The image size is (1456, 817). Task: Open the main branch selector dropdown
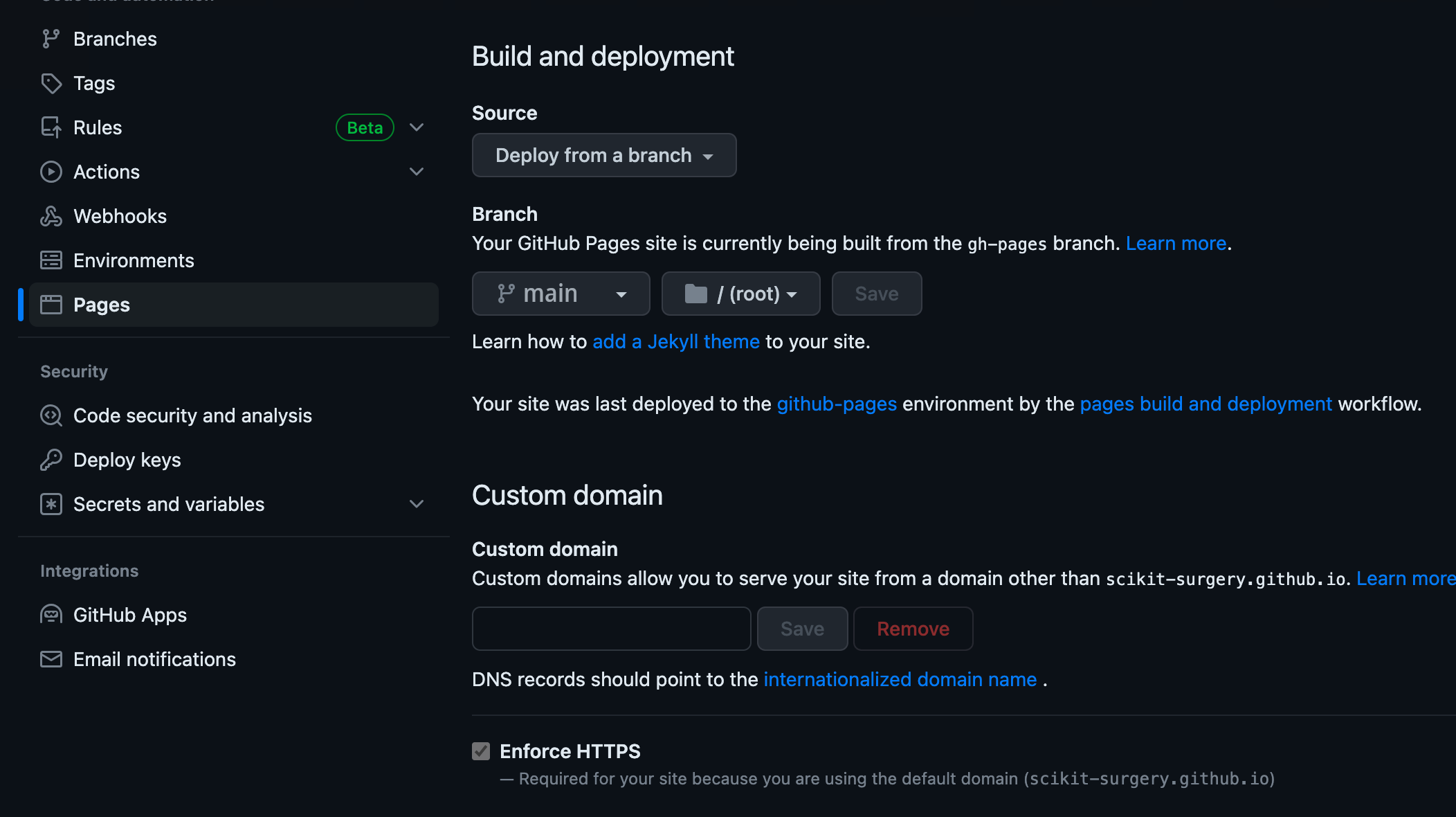tap(561, 294)
